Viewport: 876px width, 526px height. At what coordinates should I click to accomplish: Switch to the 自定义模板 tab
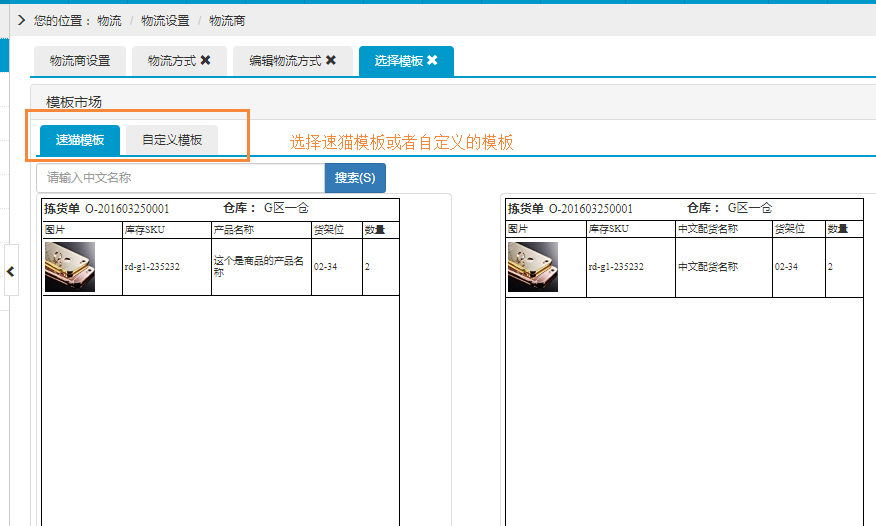tap(172, 140)
